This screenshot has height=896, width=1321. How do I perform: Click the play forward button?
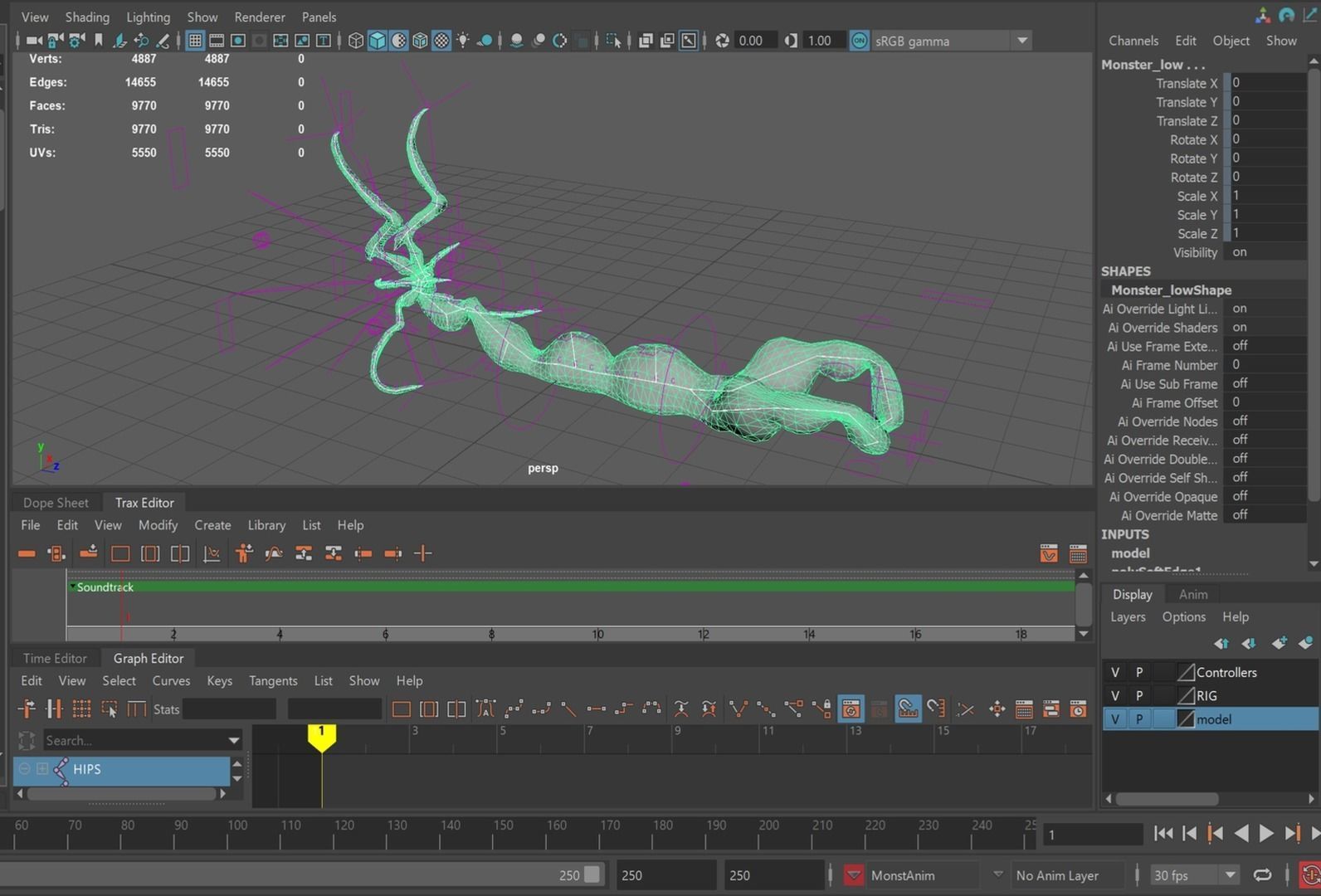coord(1266,833)
